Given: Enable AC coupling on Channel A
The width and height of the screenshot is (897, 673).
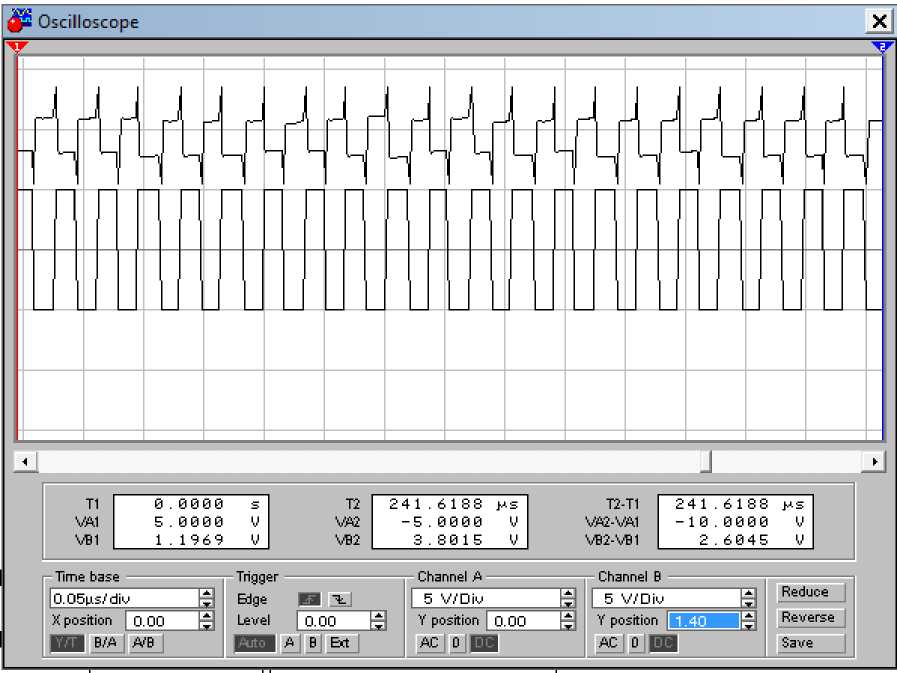Looking at the screenshot, I should (430, 643).
